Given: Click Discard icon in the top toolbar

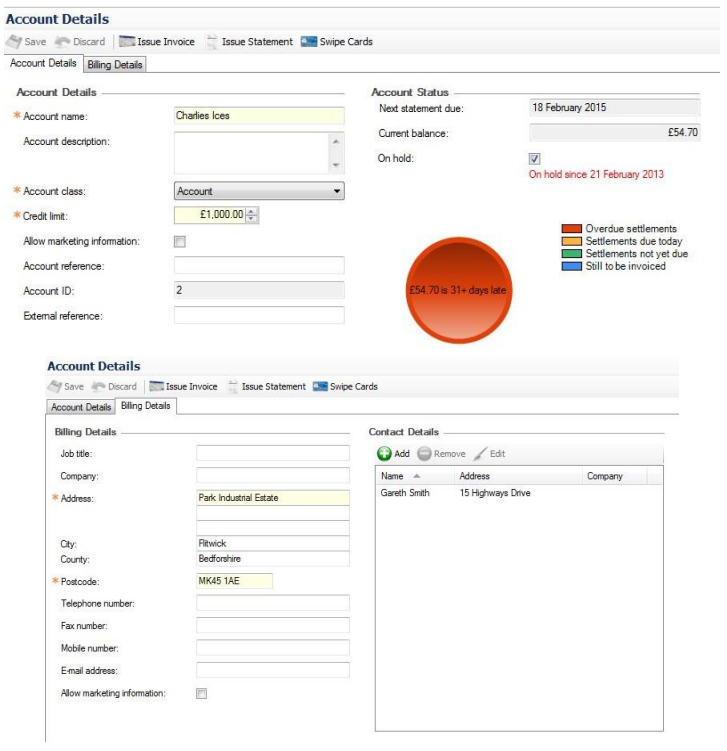Looking at the screenshot, I should click(x=61, y=42).
